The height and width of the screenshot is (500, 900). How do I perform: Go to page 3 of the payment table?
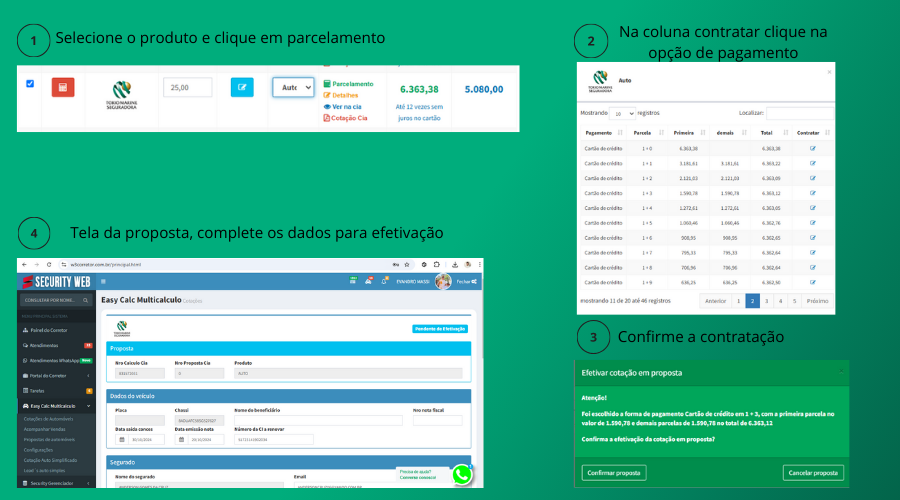click(x=768, y=300)
